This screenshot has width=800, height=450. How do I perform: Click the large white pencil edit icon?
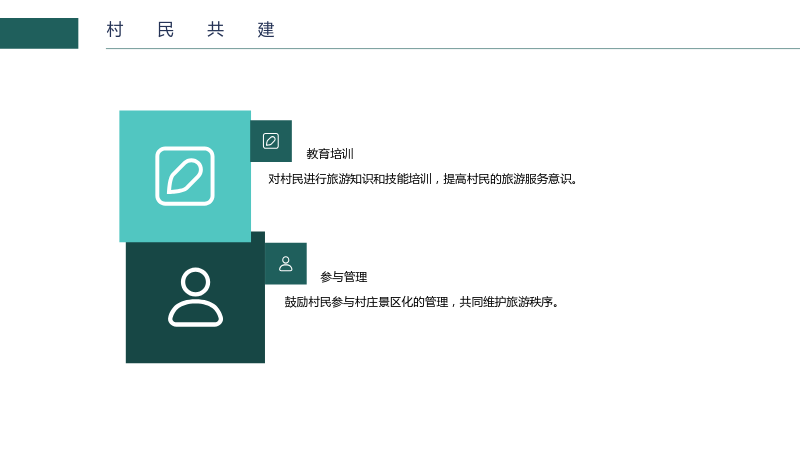click(x=185, y=176)
